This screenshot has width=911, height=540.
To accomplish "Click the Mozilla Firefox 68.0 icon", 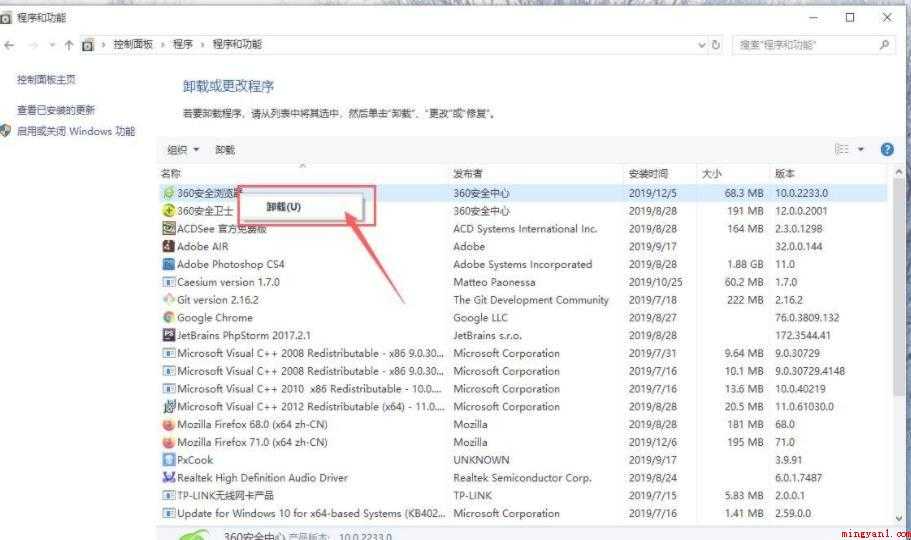I will [x=168, y=424].
